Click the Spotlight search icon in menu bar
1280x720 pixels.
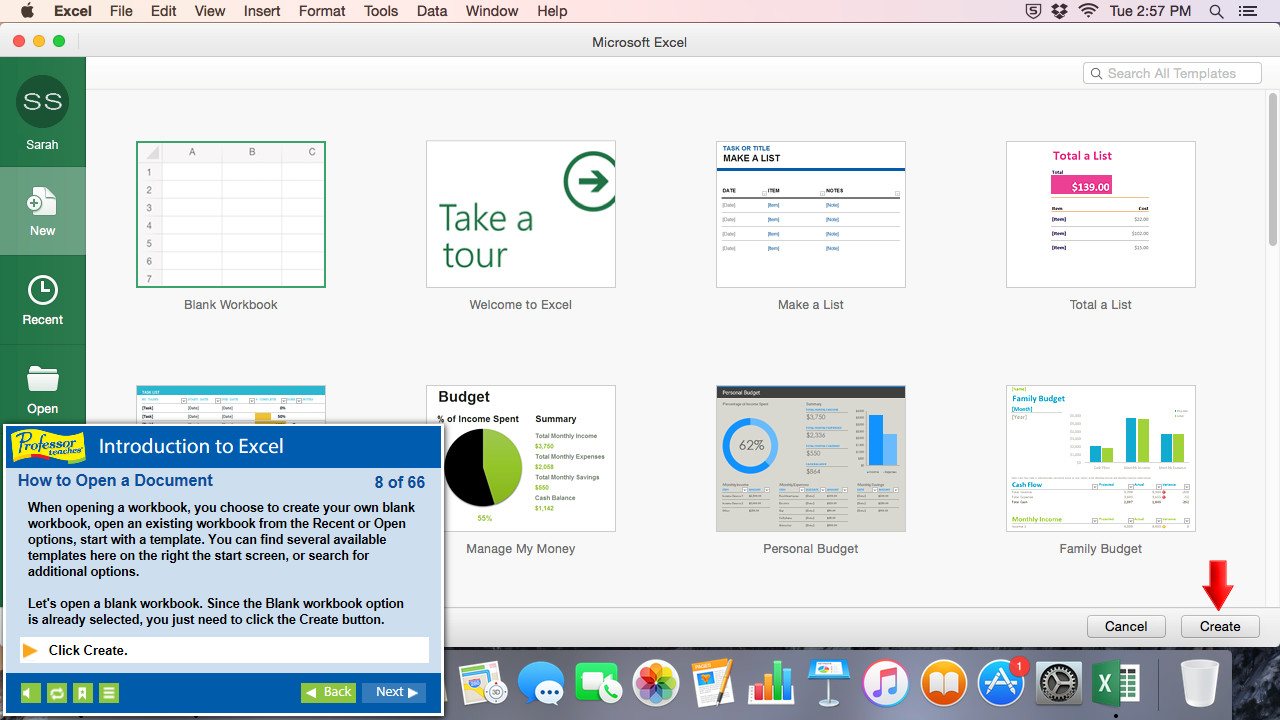(1216, 11)
